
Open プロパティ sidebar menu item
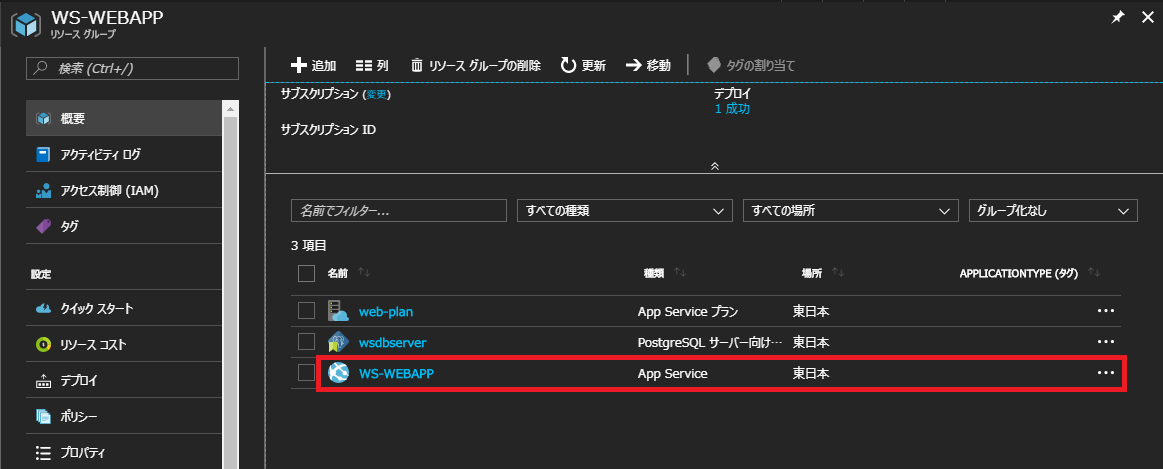pos(124,452)
